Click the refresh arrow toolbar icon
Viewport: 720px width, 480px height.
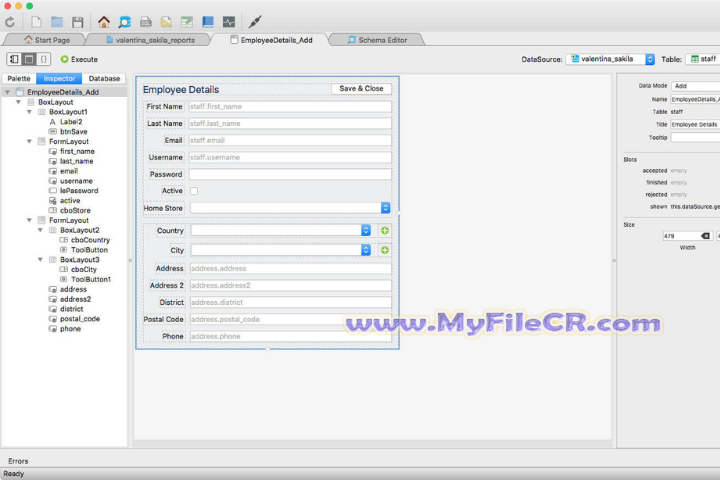tap(10, 22)
